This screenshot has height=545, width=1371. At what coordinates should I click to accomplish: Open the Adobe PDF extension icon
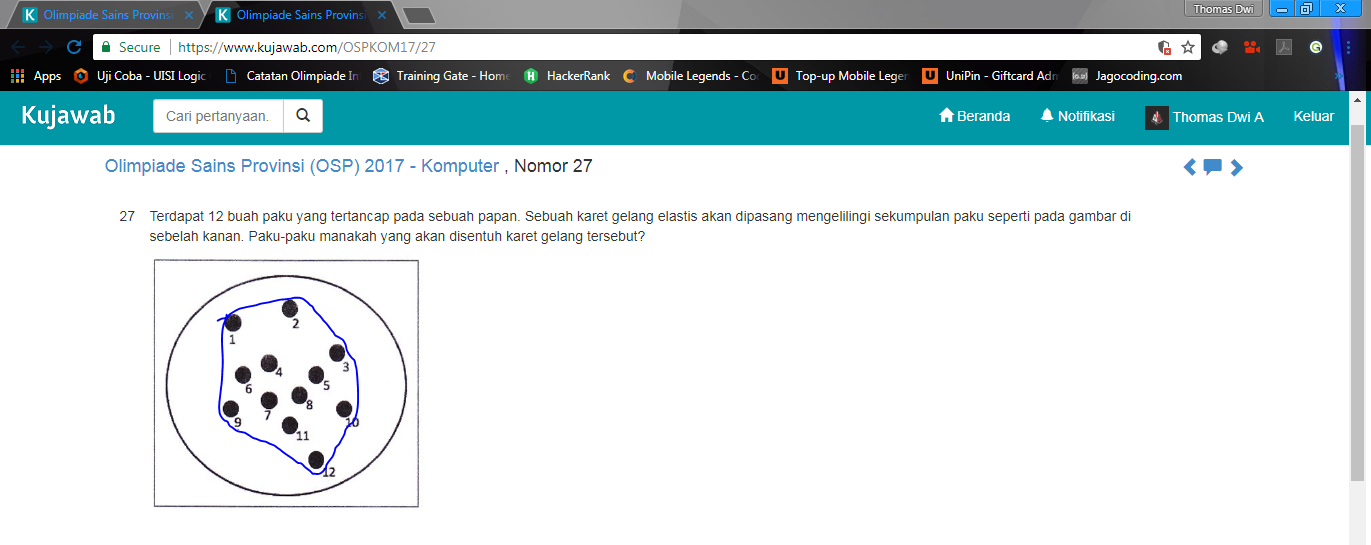(1284, 47)
